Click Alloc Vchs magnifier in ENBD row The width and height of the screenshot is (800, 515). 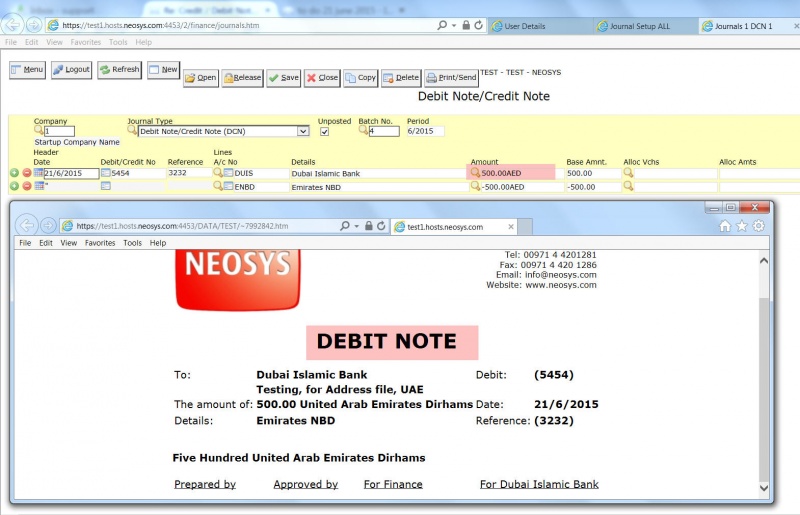pyautogui.click(x=628, y=186)
